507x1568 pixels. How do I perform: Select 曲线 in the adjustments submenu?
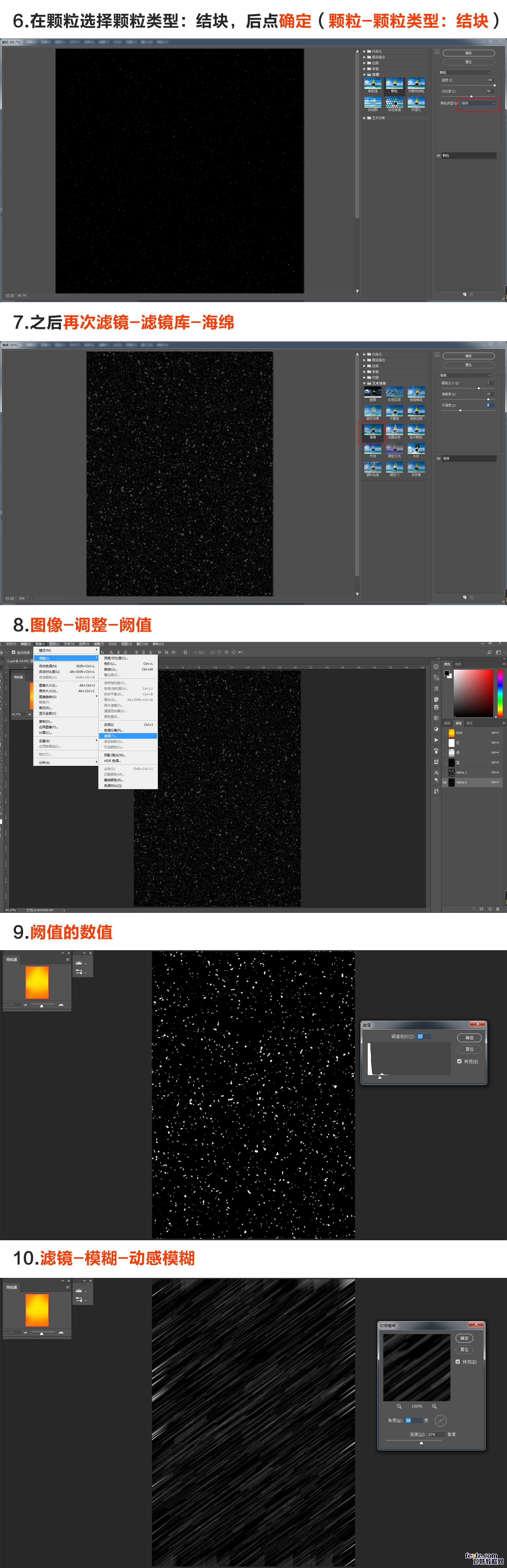coord(128,669)
